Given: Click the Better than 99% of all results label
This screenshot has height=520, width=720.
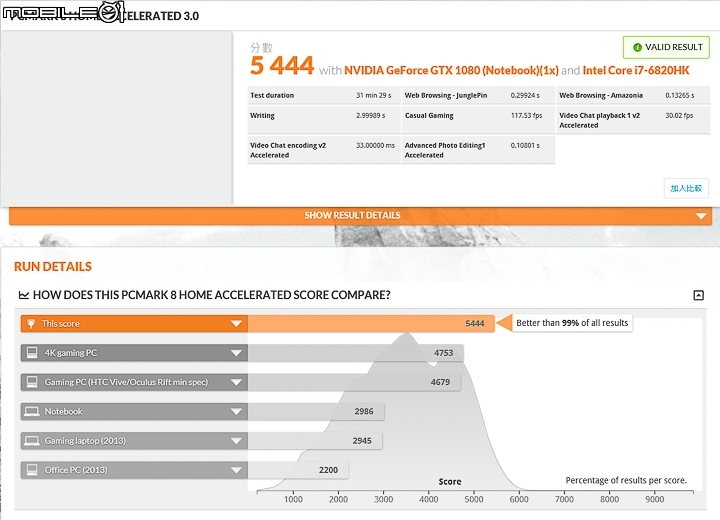Looking at the screenshot, I should tap(572, 323).
